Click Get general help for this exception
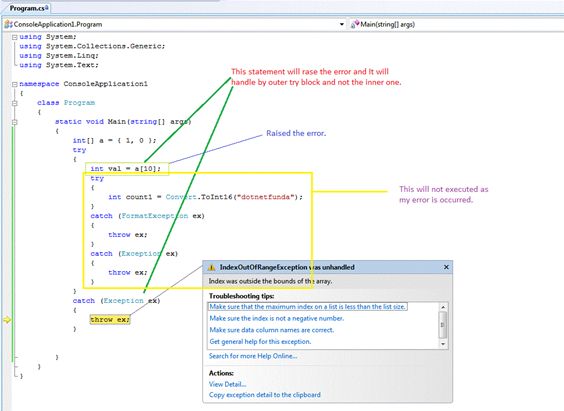The width and height of the screenshot is (564, 411). [x=260, y=342]
